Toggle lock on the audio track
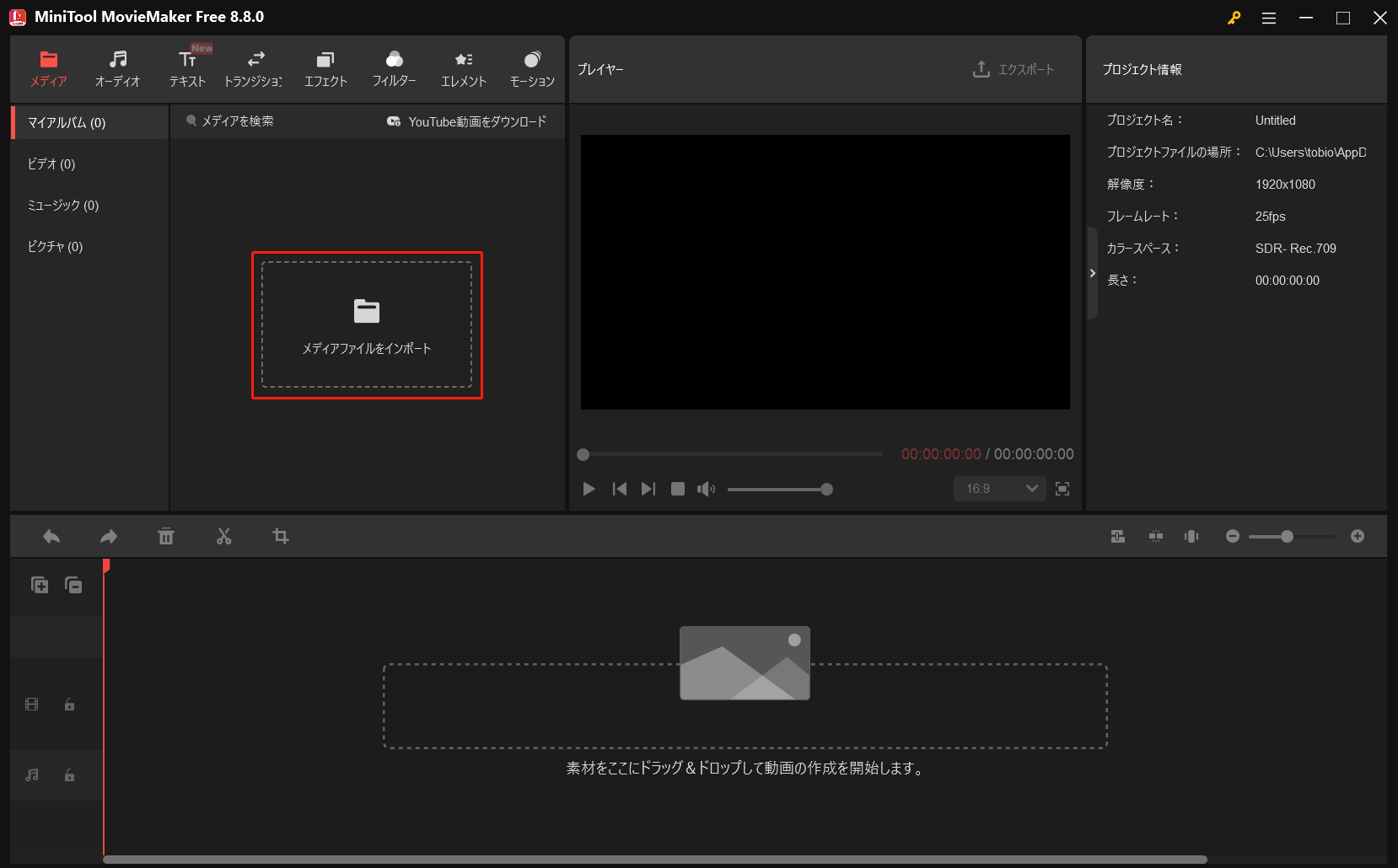The image size is (1398, 868). point(70,775)
